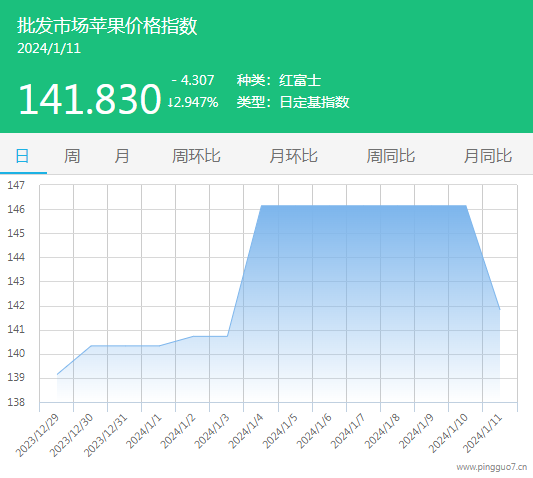The width and height of the screenshot is (533, 478).
Task: Click the down arrow beside 2.947%
Action: click(x=170, y=102)
